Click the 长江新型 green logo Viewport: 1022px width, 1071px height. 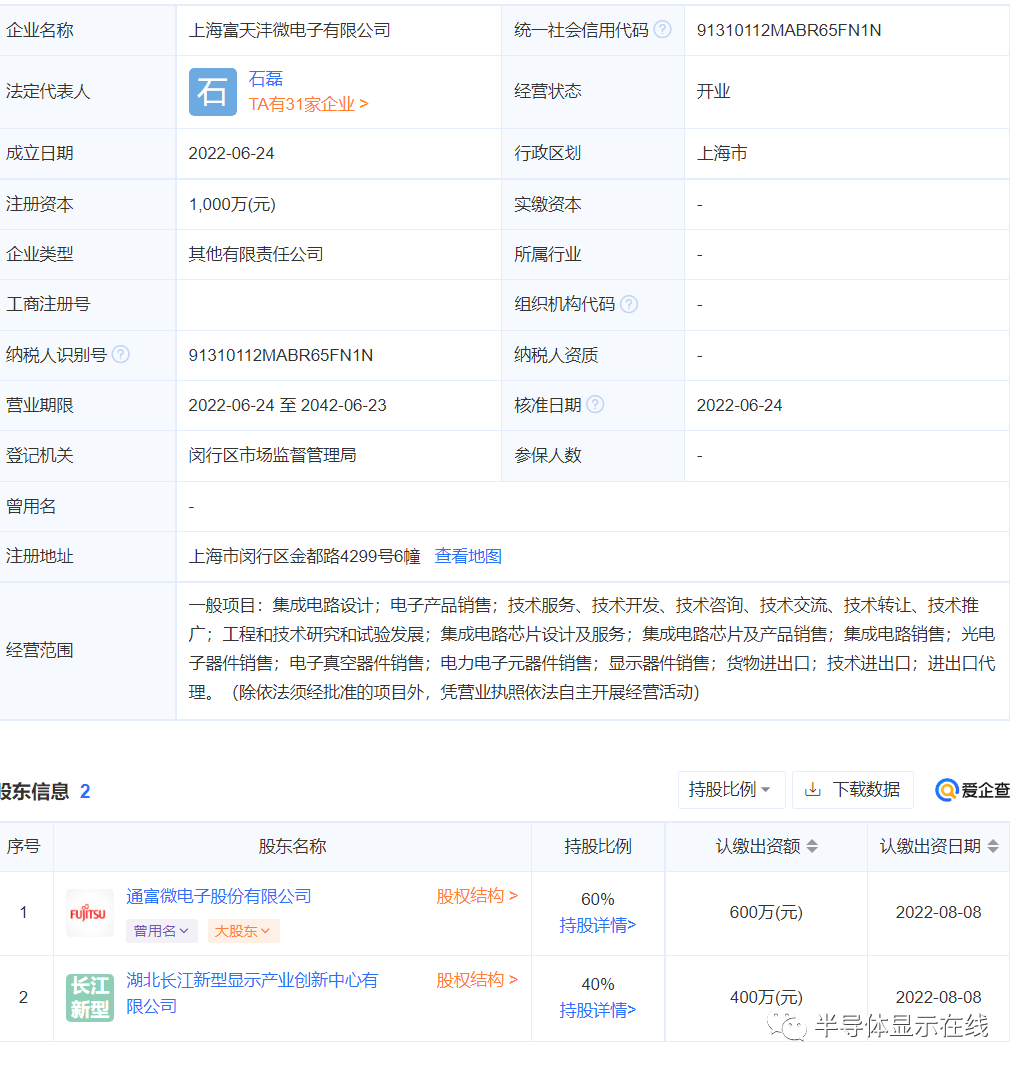click(x=90, y=998)
